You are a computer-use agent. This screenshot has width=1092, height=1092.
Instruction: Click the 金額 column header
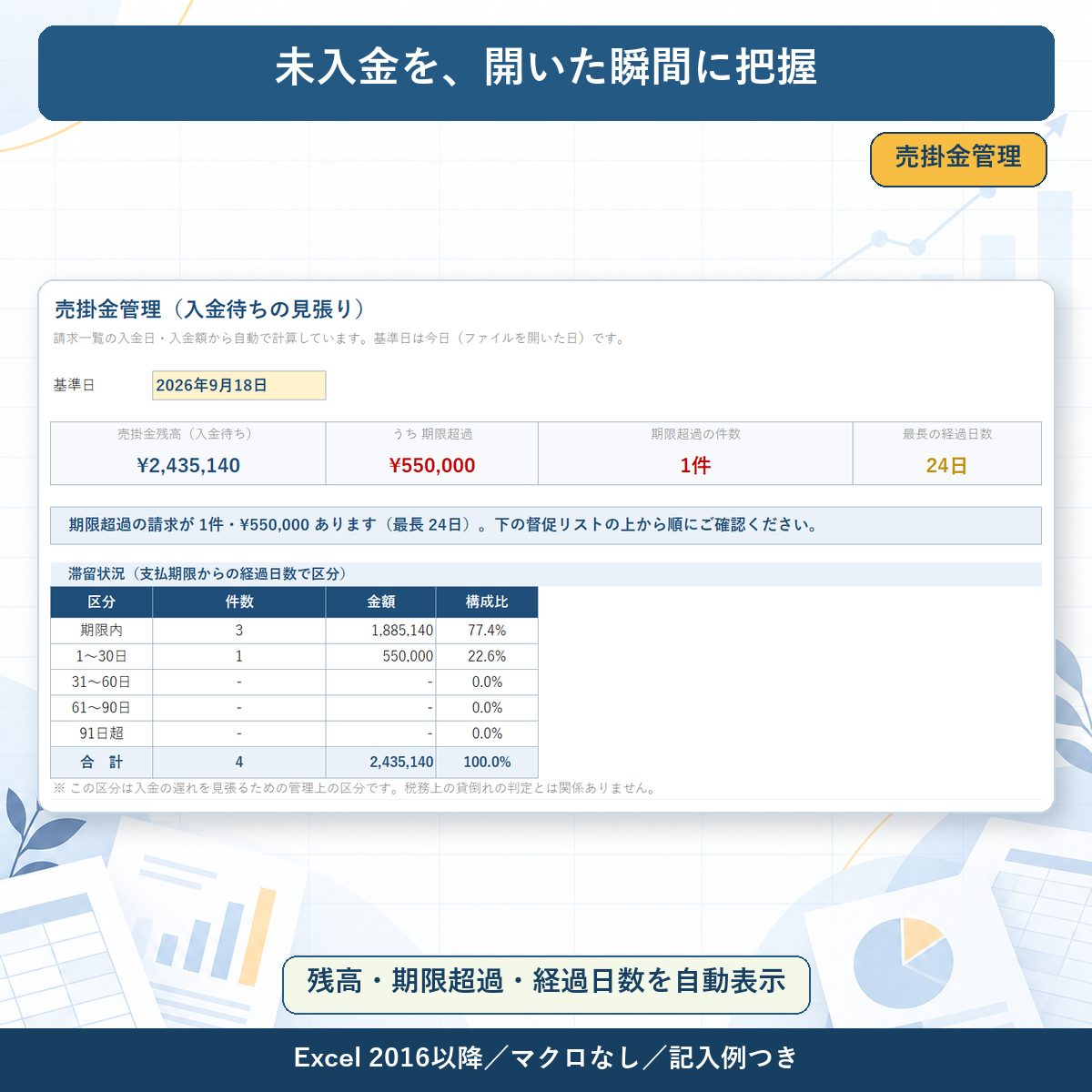(381, 602)
